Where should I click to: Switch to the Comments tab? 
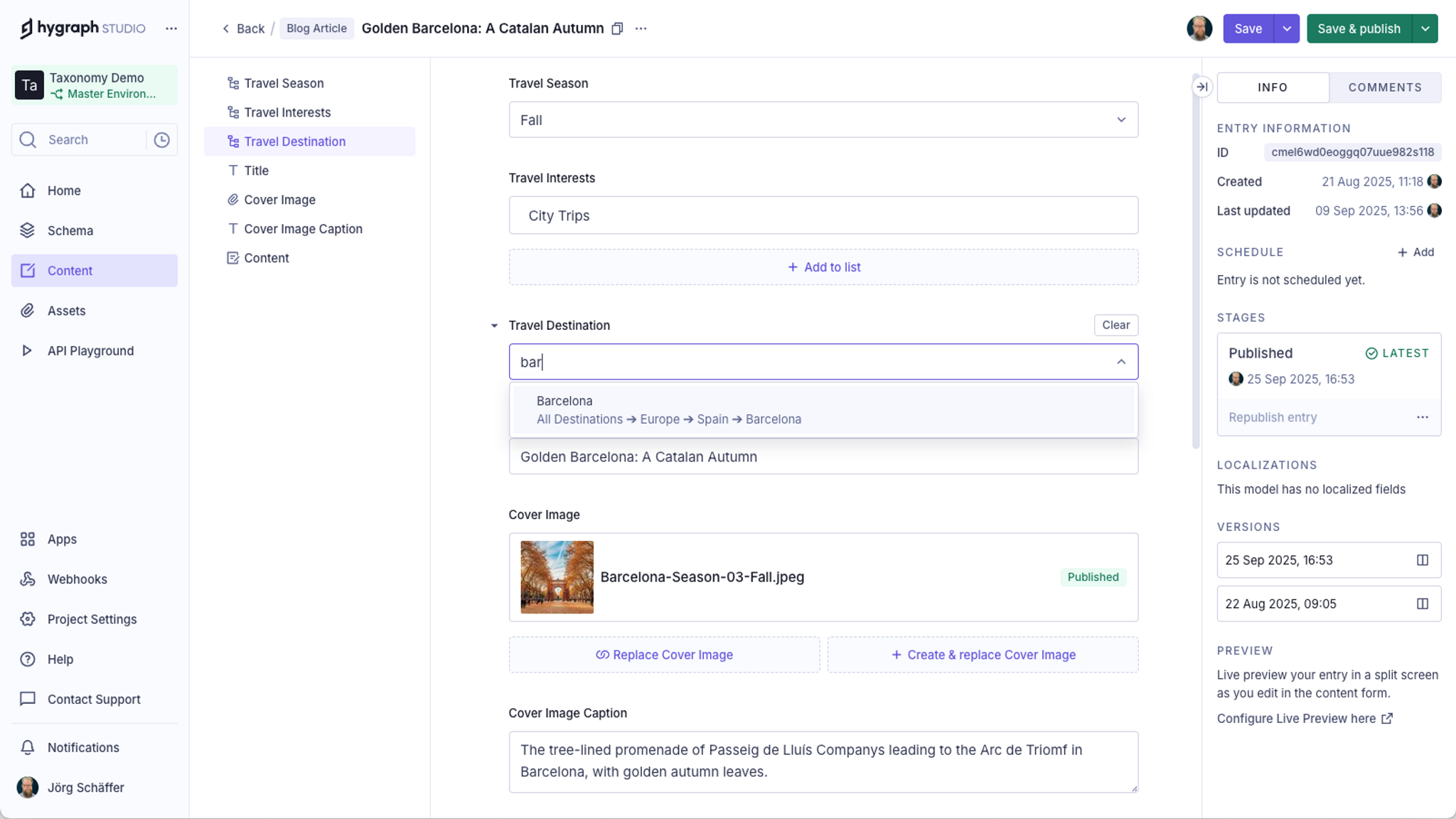(1384, 87)
